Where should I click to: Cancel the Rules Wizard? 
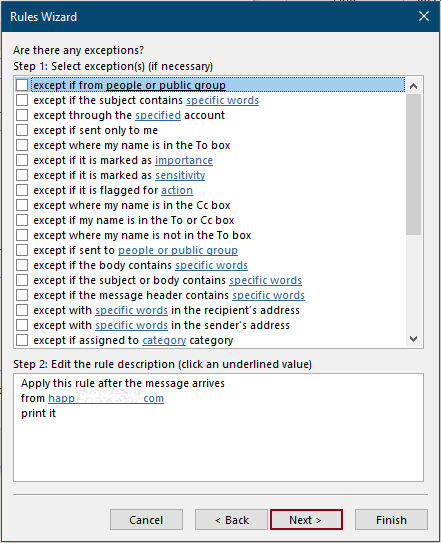[x=146, y=519]
